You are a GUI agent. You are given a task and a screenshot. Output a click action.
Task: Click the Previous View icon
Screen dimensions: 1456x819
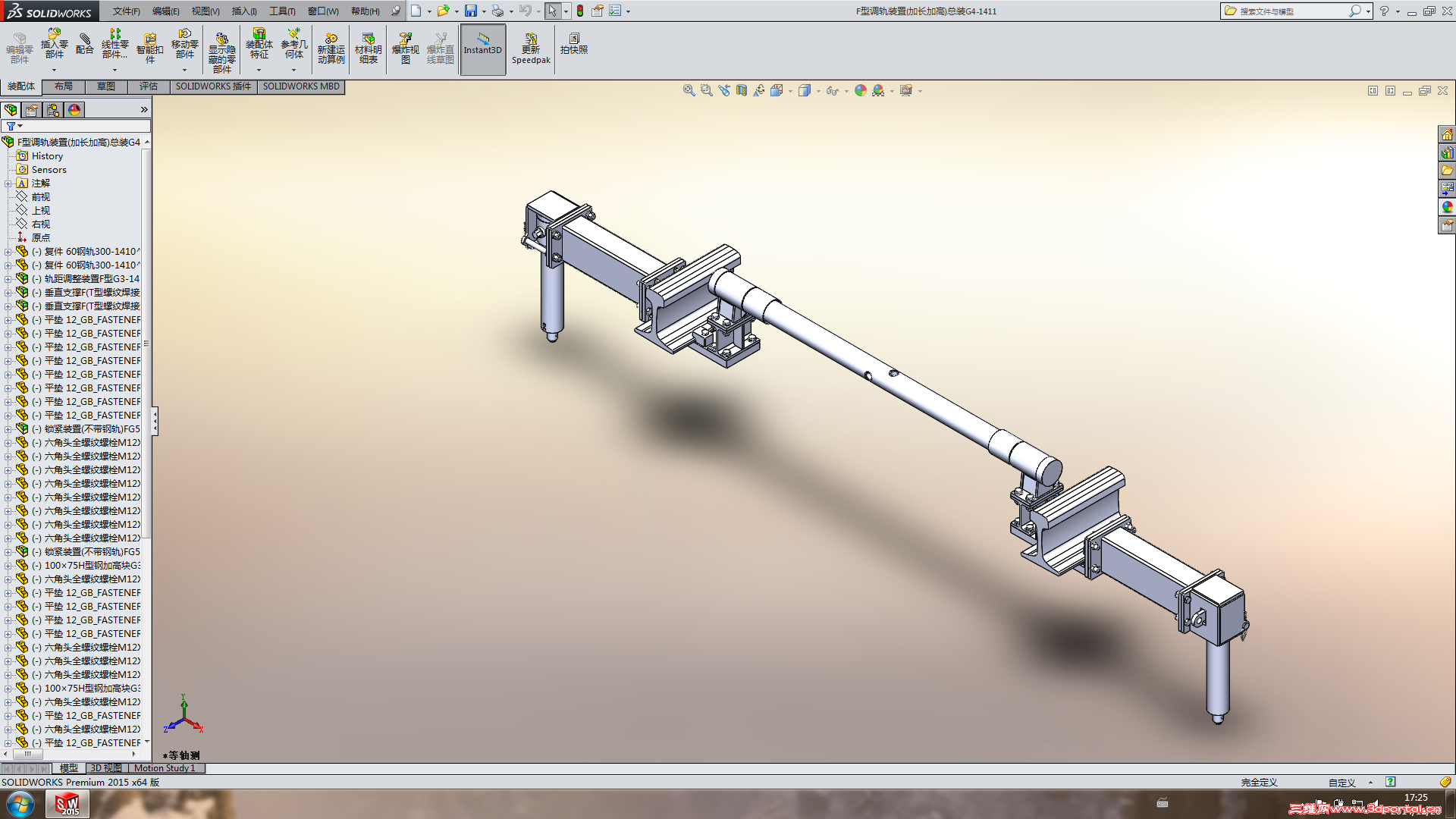pyautogui.click(x=724, y=91)
